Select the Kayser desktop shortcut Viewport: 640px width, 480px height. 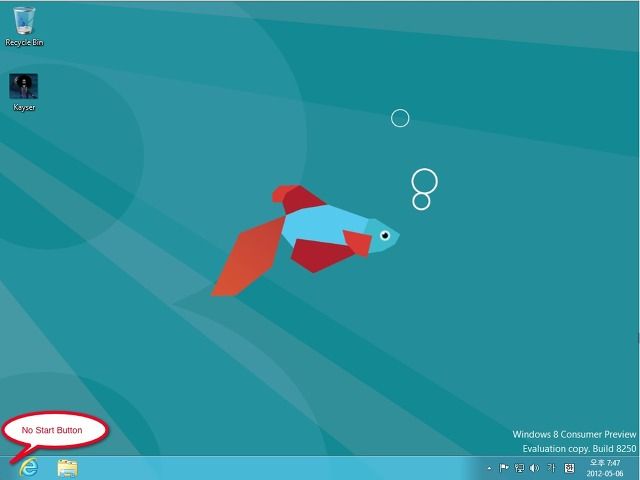coord(24,92)
